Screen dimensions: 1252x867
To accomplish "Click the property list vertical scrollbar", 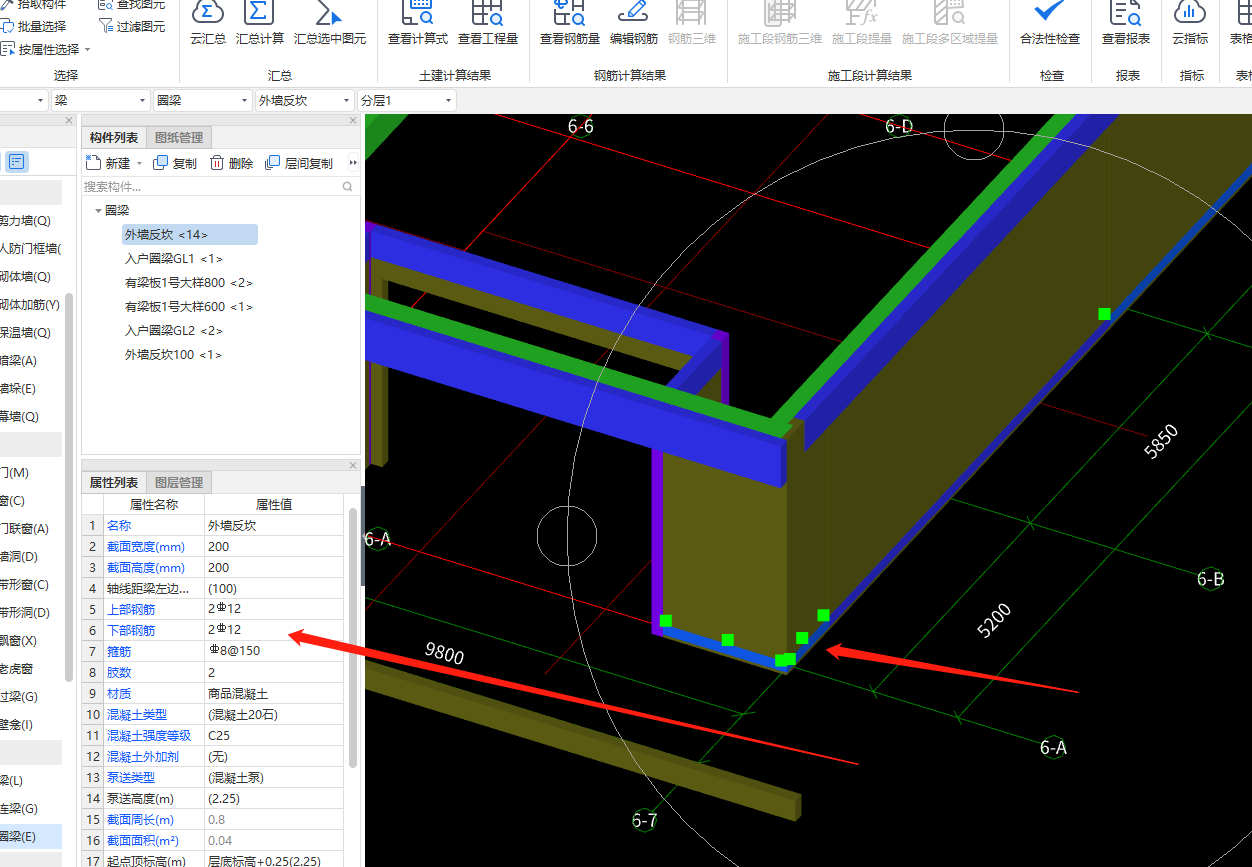I will pos(352,637).
